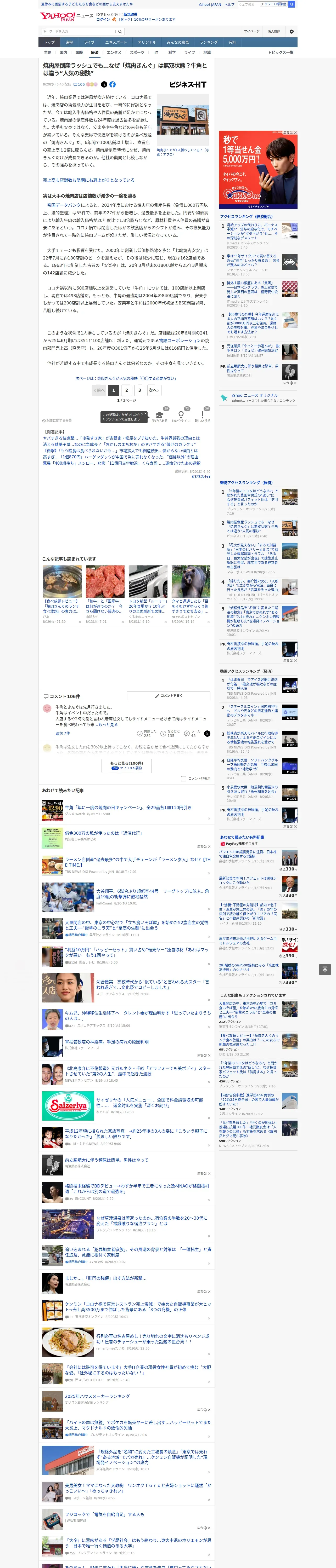This screenshot has width=336, height=1568.
Task: Expand the 返信 7件 replies
Action: click(63, 734)
